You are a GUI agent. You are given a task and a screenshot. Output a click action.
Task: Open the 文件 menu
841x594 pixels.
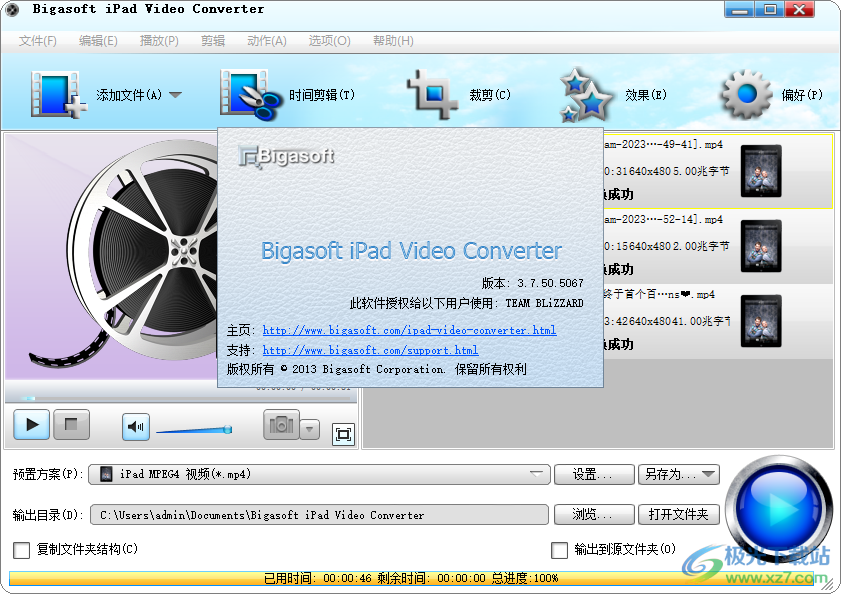38,41
